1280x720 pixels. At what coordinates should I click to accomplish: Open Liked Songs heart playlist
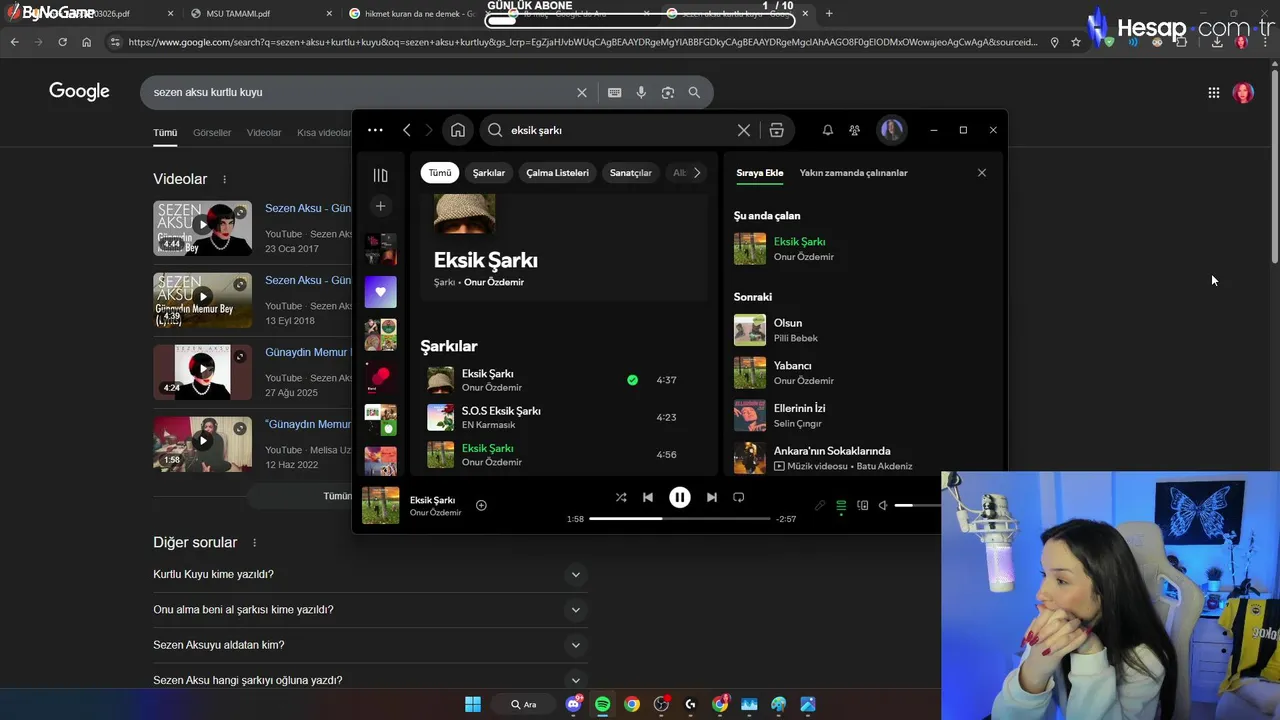pyautogui.click(x=380, y=292)
